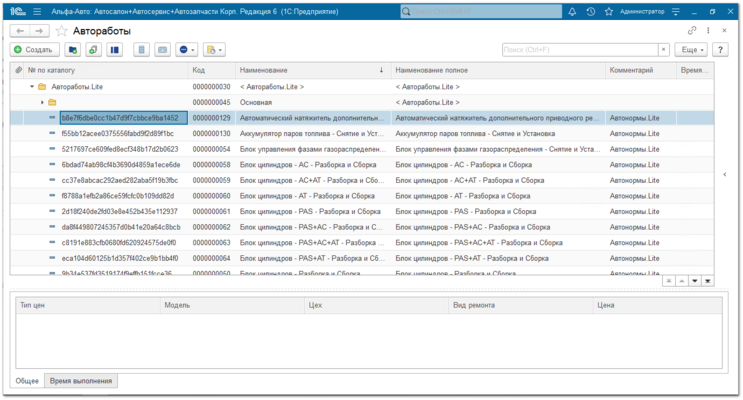Select row with code 0000000060

[x=362, y=196]
